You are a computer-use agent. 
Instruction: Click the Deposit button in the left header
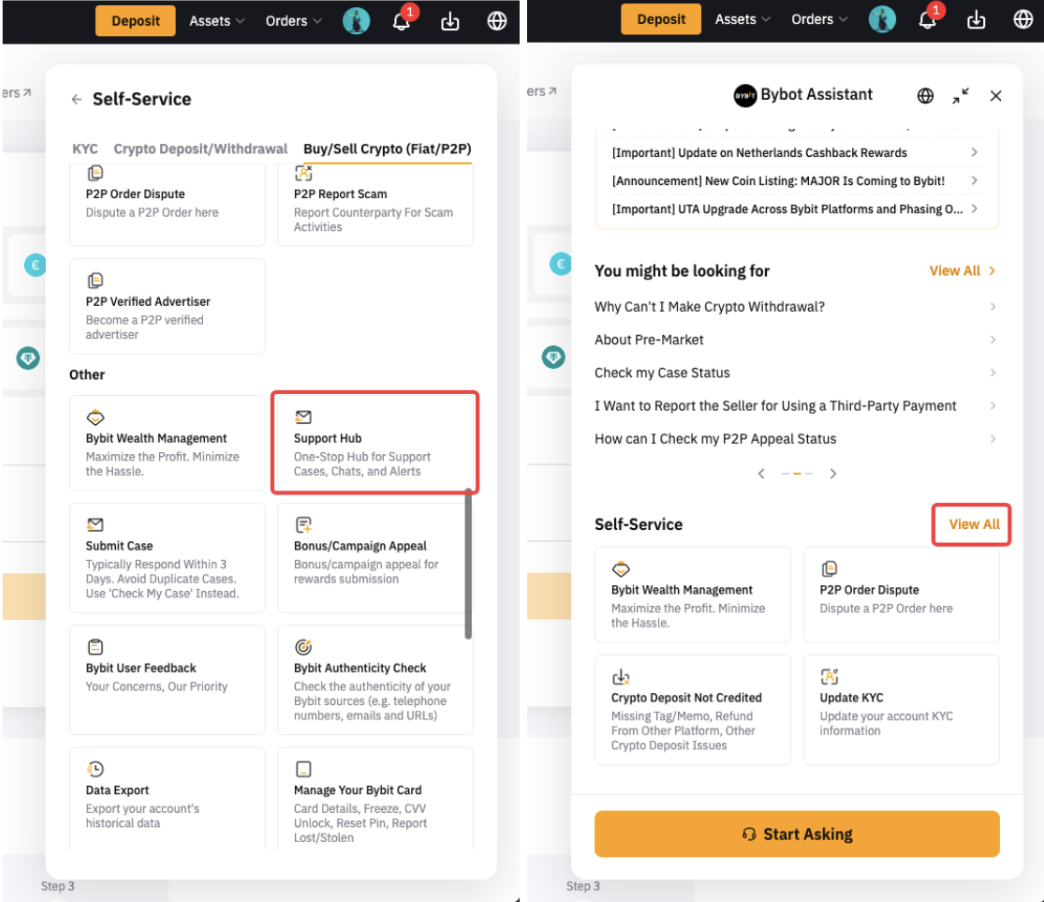coord(135,21)
